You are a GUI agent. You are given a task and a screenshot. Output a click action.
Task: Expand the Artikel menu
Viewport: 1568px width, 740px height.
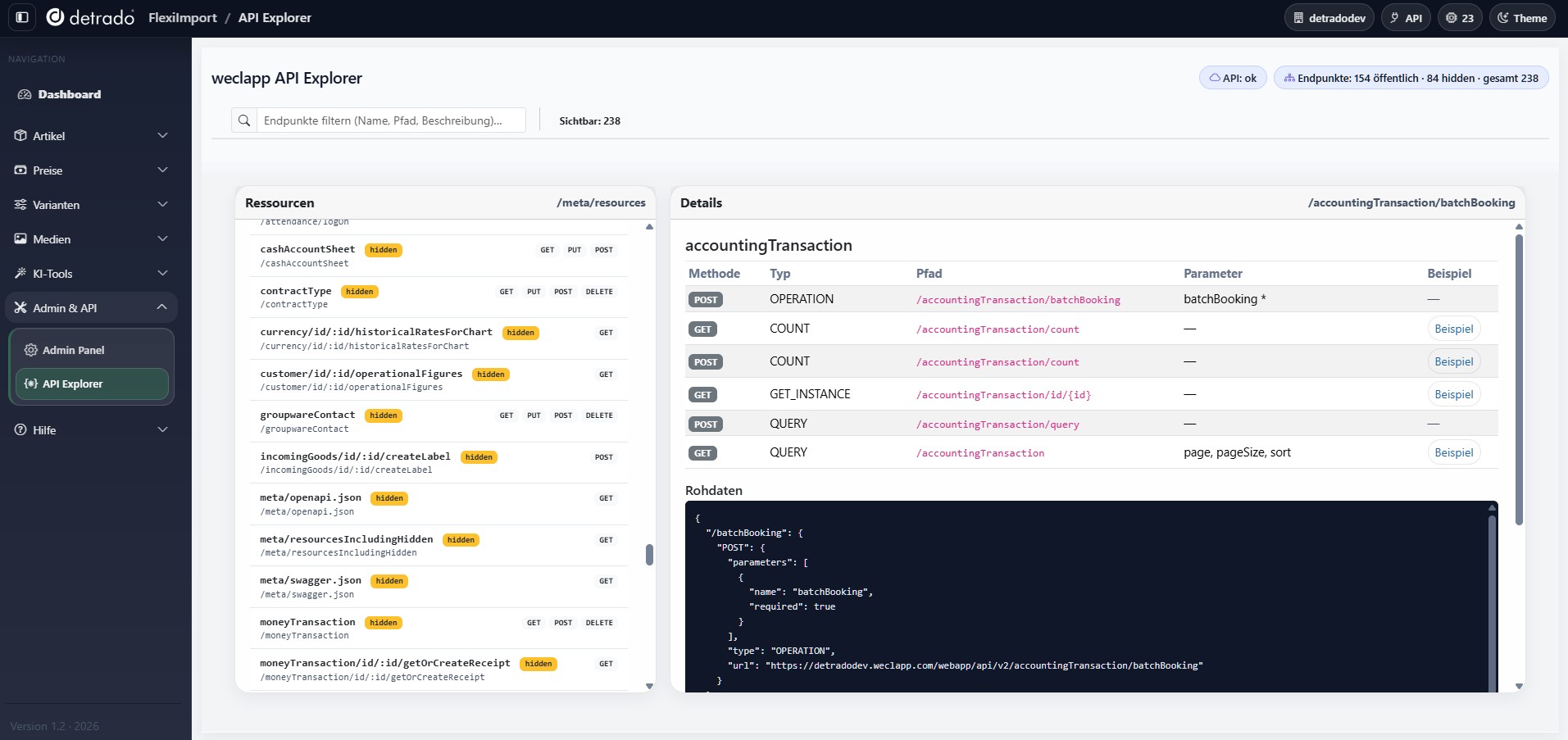point(91,136)
